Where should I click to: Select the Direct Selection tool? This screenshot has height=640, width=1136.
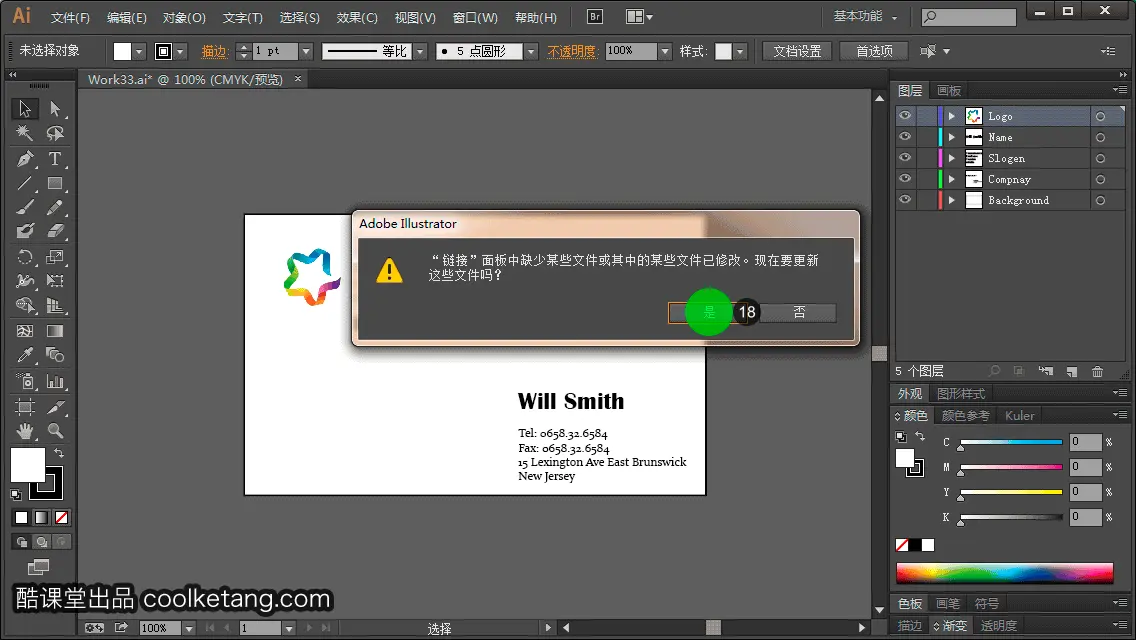click(55, 109)
